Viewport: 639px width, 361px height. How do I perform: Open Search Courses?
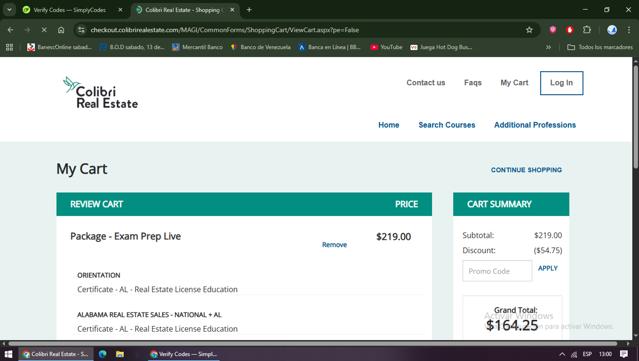tap(447, 125)
